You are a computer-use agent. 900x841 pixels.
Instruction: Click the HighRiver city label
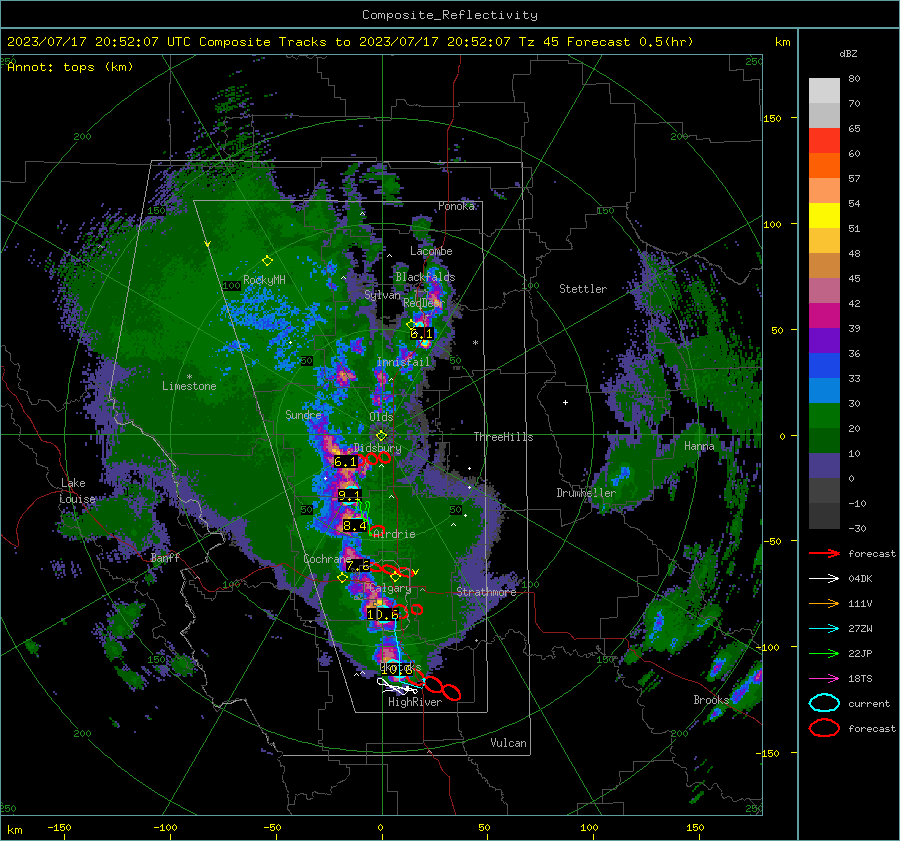coord(415,702)
